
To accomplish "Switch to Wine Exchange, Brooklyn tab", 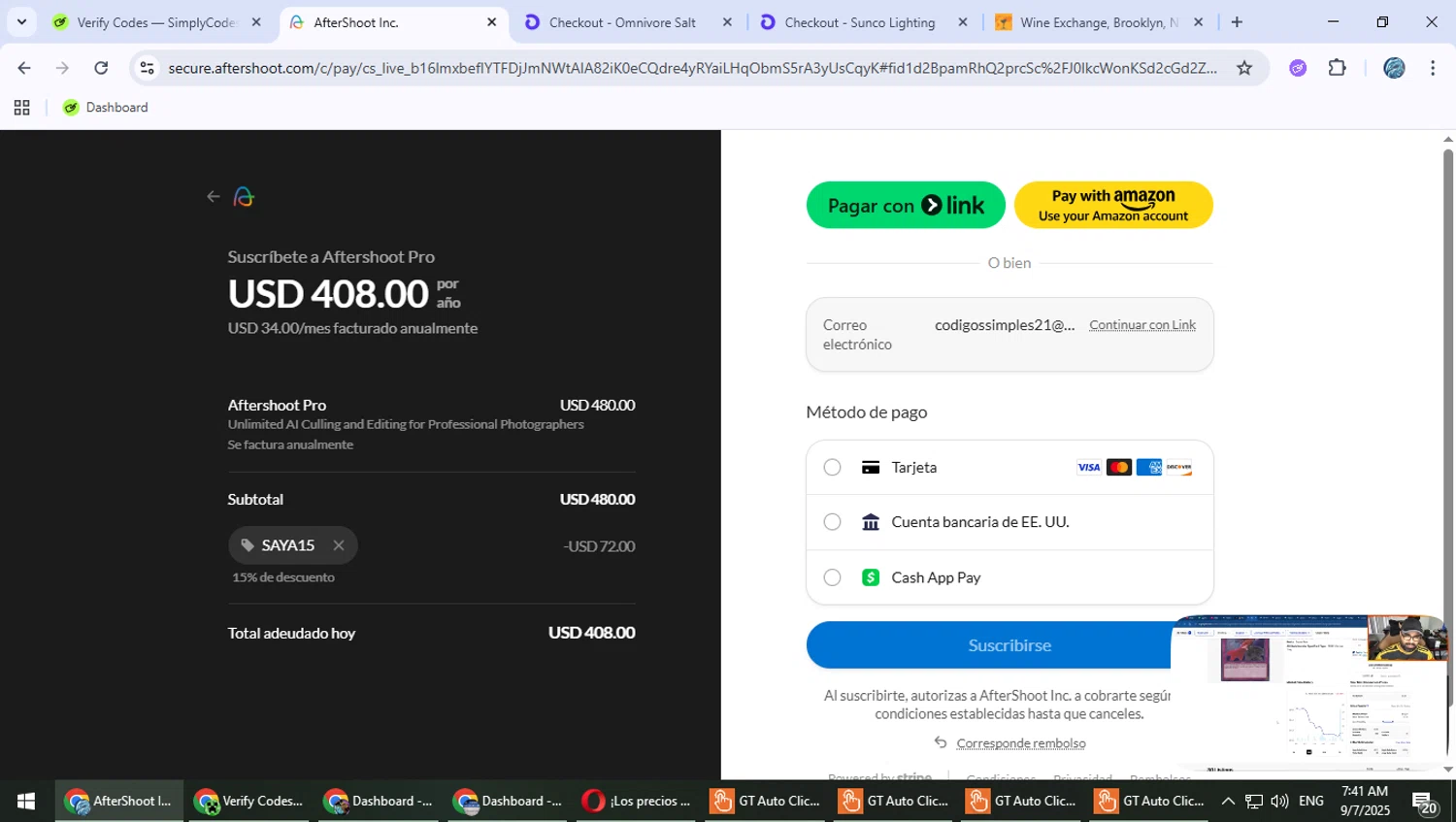I will [1099, 22].
